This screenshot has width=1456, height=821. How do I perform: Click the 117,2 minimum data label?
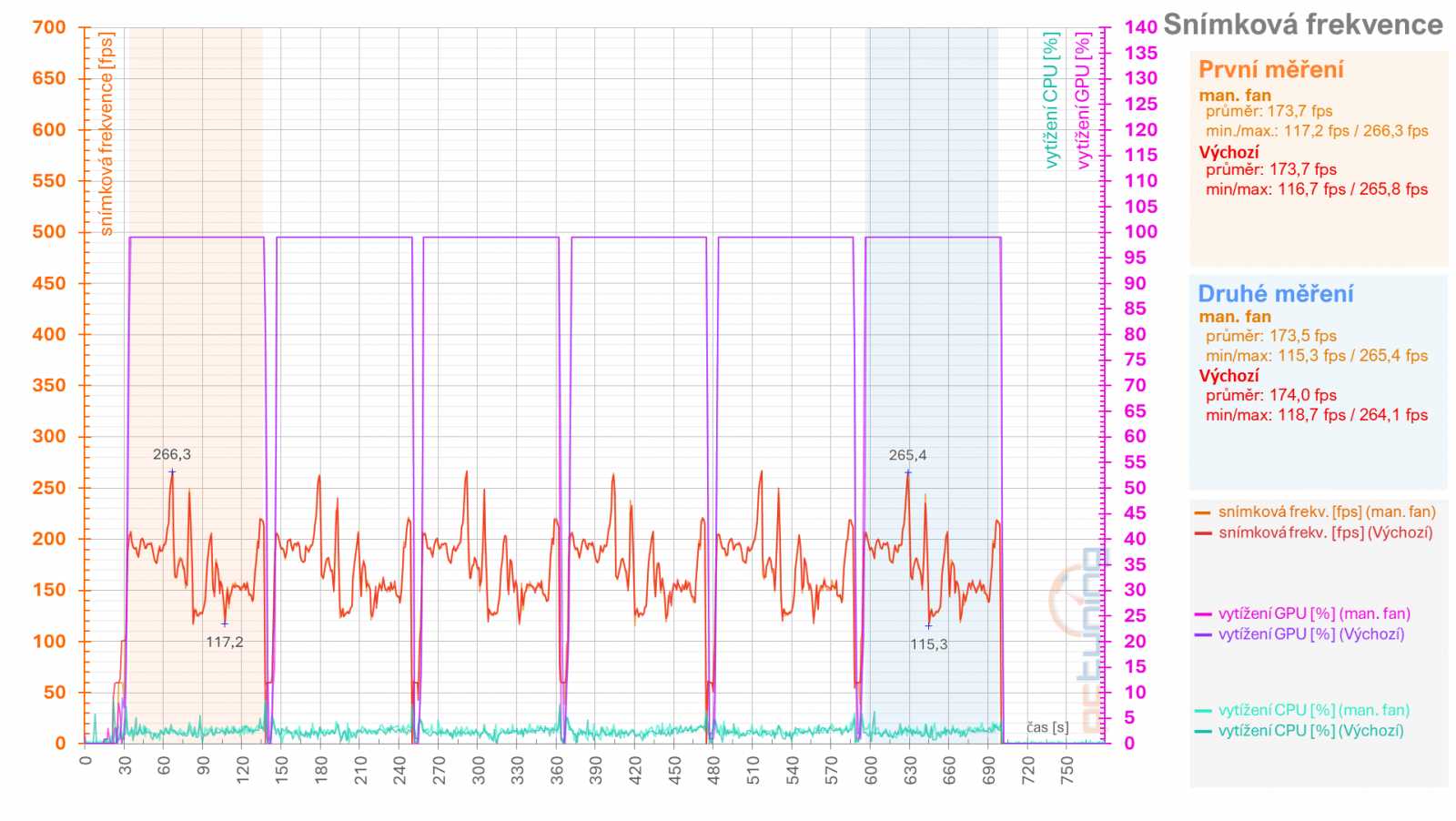(225, 642)
